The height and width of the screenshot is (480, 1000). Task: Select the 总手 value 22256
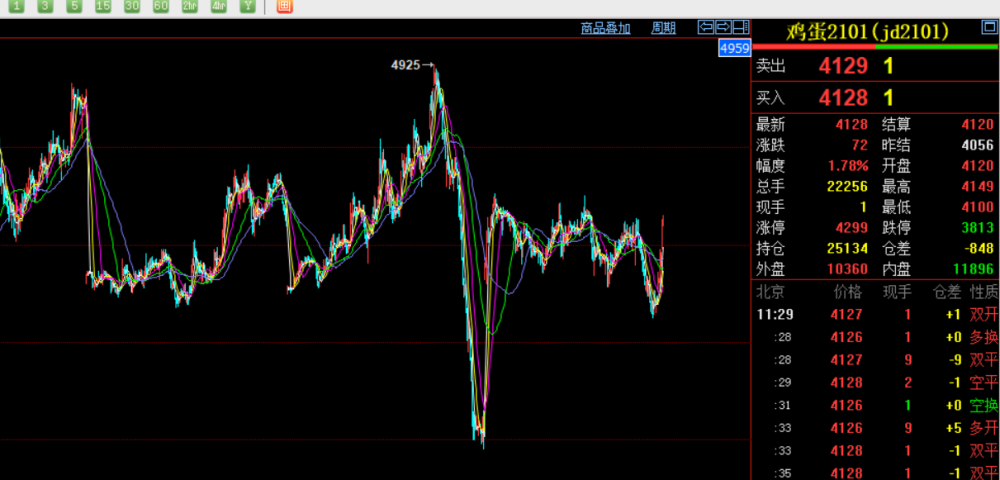(x=848, y=187)
